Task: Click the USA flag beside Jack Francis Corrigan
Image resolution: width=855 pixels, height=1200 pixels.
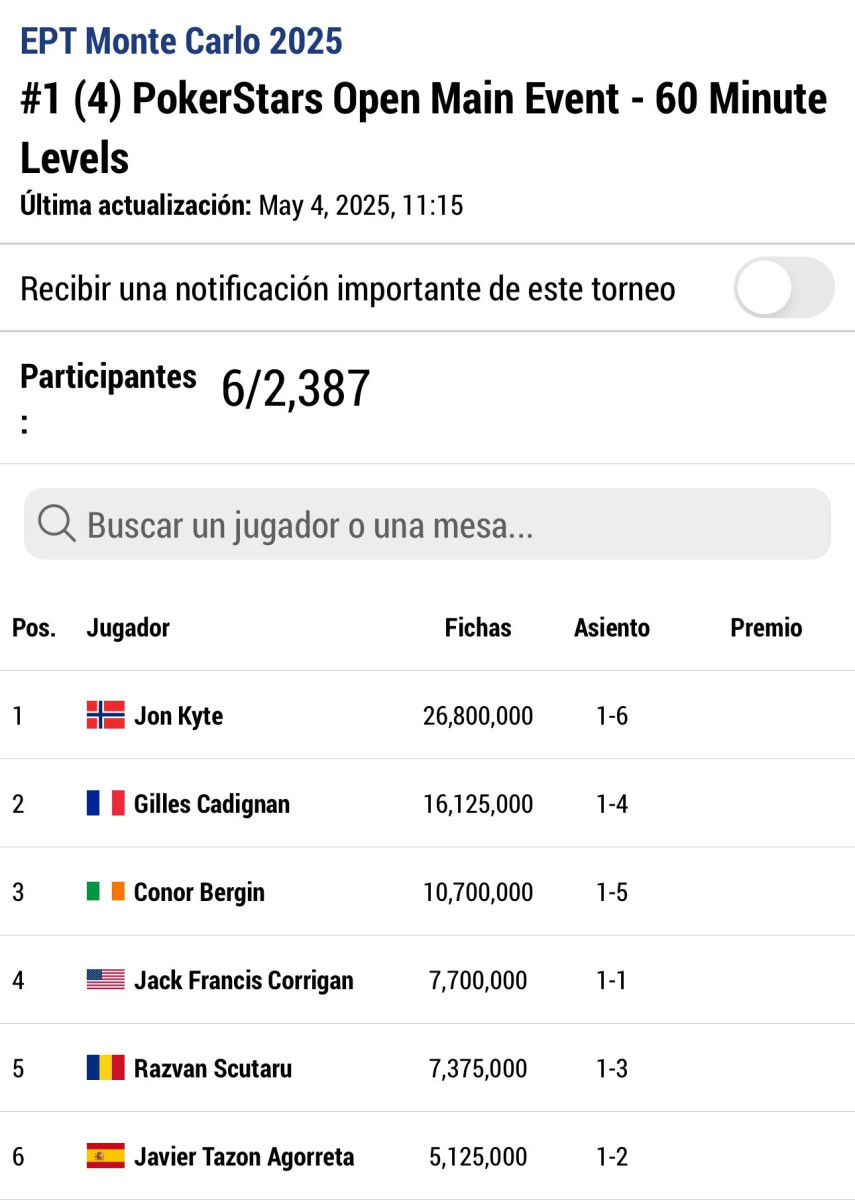Action: (x=105, y=979)
